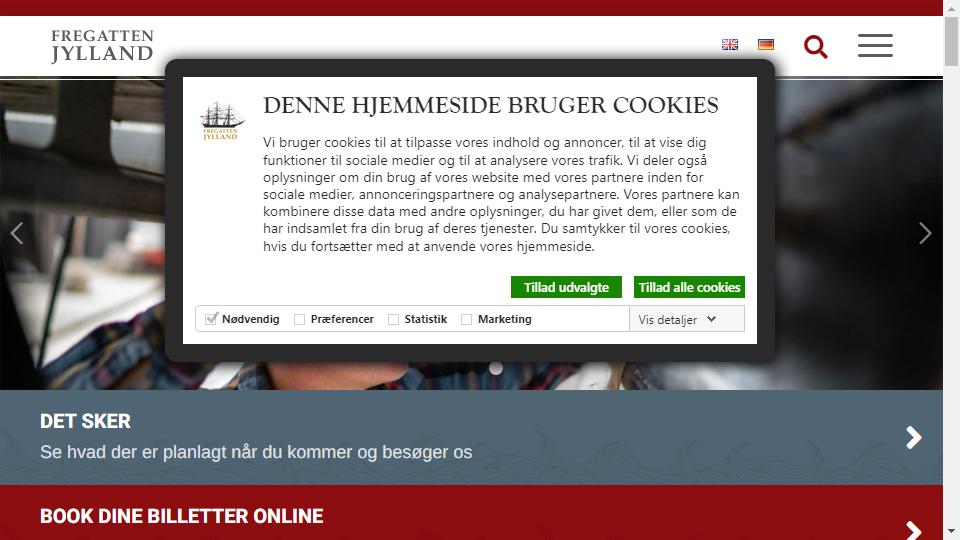The image size is (960, 540).
Task: Go to next carousel slide arrow
Action: (x=924, y=233)
